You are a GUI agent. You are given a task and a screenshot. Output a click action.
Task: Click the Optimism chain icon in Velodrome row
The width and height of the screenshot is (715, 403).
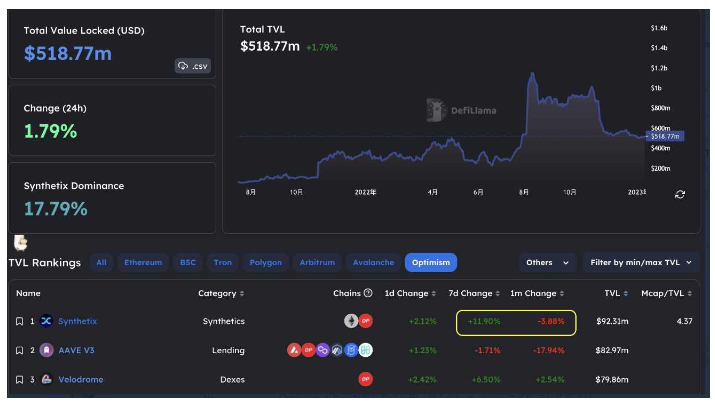coord(365,379)
